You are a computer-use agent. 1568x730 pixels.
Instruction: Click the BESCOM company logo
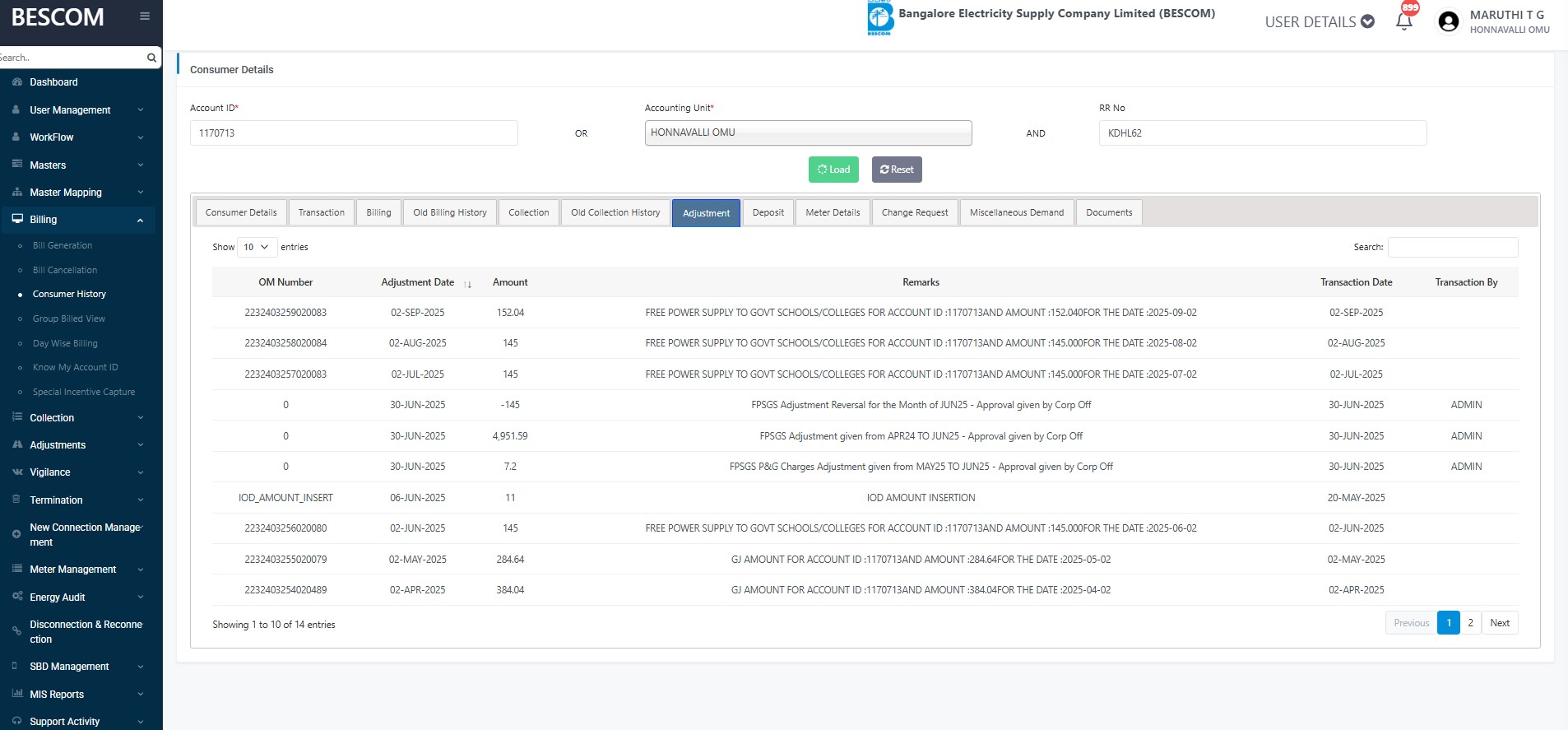point(879,18)
